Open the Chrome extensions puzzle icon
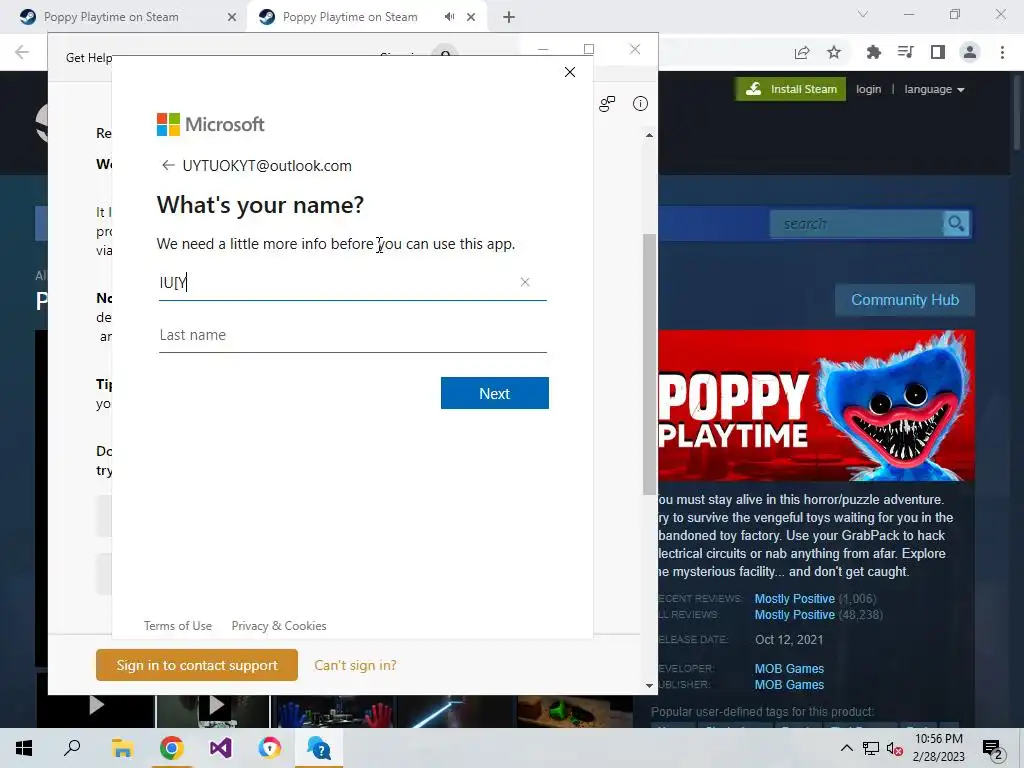Image resolution: width=1024 pixels, height=768 pixels. pos(874,52)
